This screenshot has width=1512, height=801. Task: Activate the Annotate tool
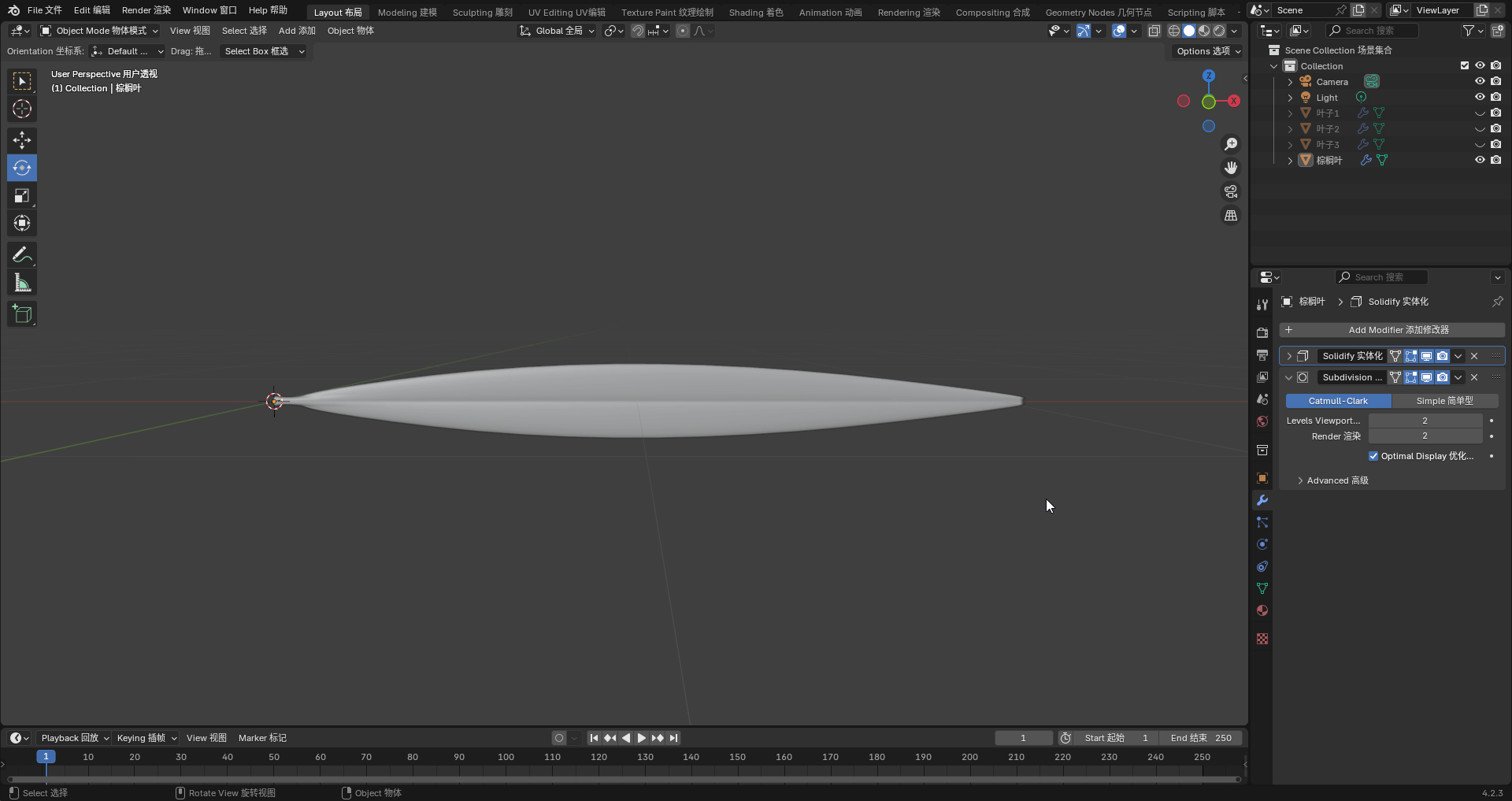[22, 254]
